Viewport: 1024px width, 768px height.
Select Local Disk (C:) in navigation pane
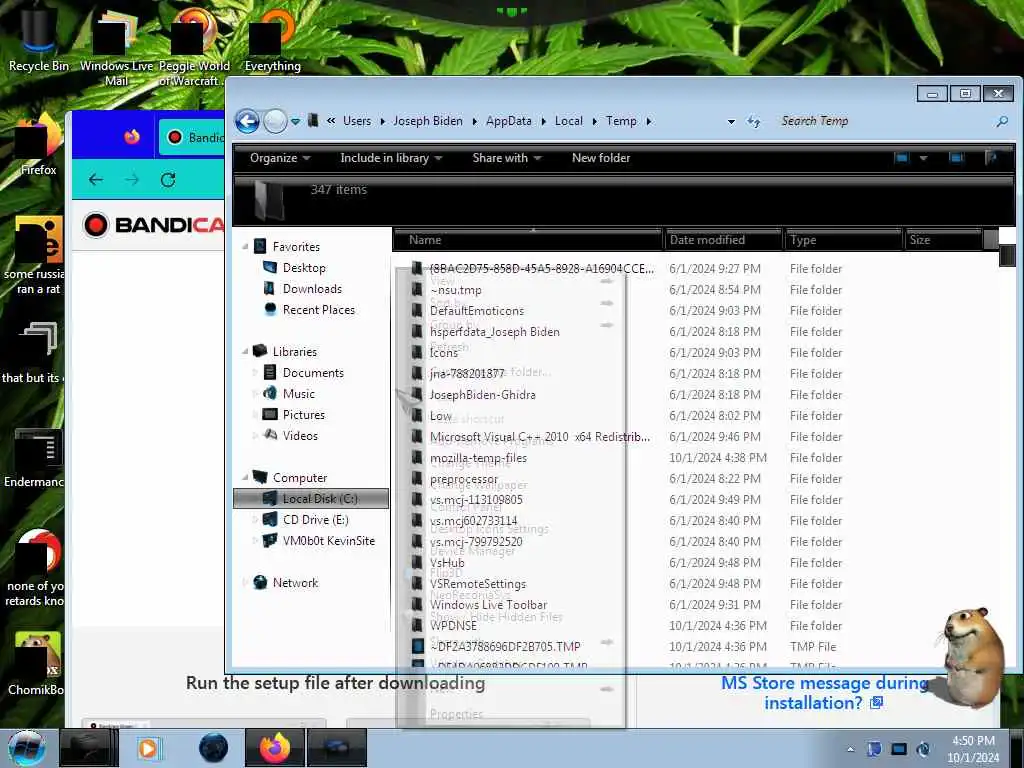(x=311, y=498)
